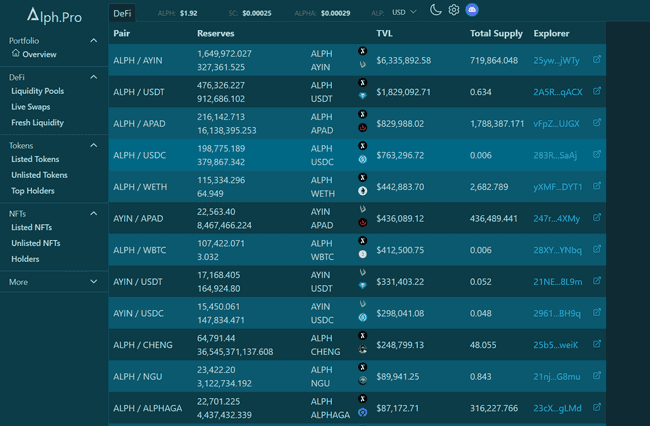This screenshot has height=426, width=650.
Task: Open external link for ALPH / USDT pair
Action: (598, 92)
